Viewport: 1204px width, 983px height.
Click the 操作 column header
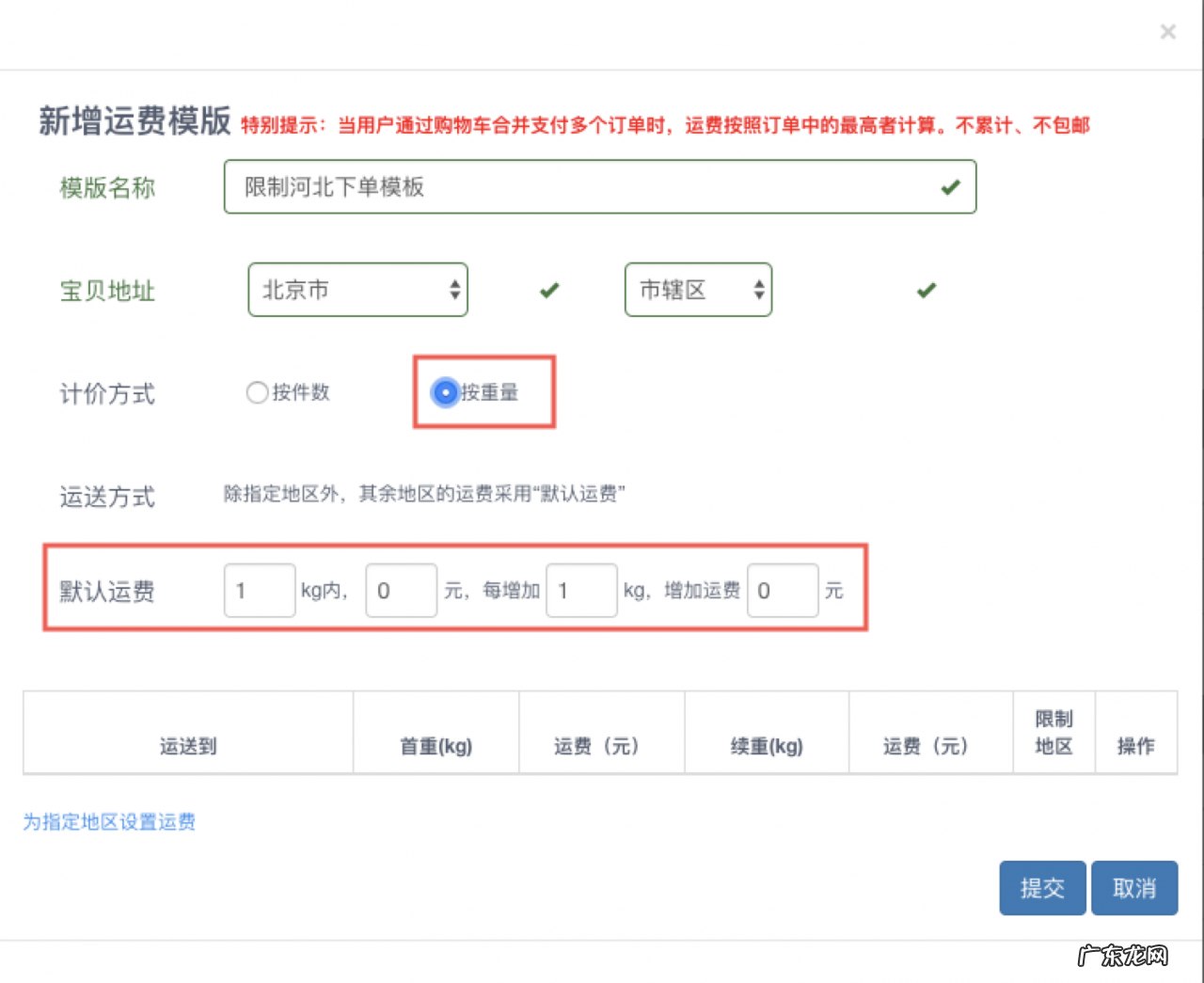(x=1135, y=746)
